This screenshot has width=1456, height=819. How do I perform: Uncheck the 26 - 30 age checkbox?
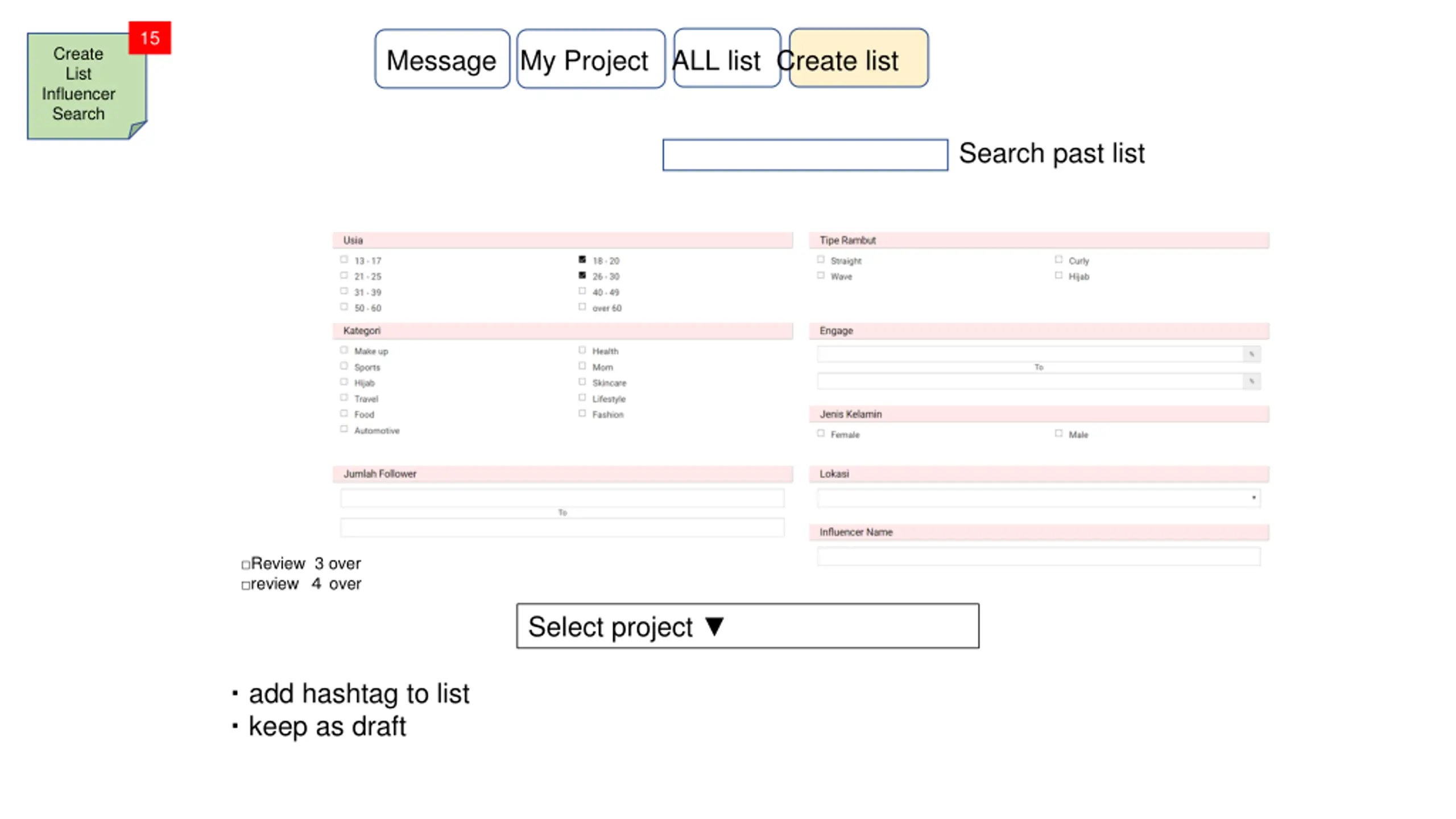click(x=582, y=275)
